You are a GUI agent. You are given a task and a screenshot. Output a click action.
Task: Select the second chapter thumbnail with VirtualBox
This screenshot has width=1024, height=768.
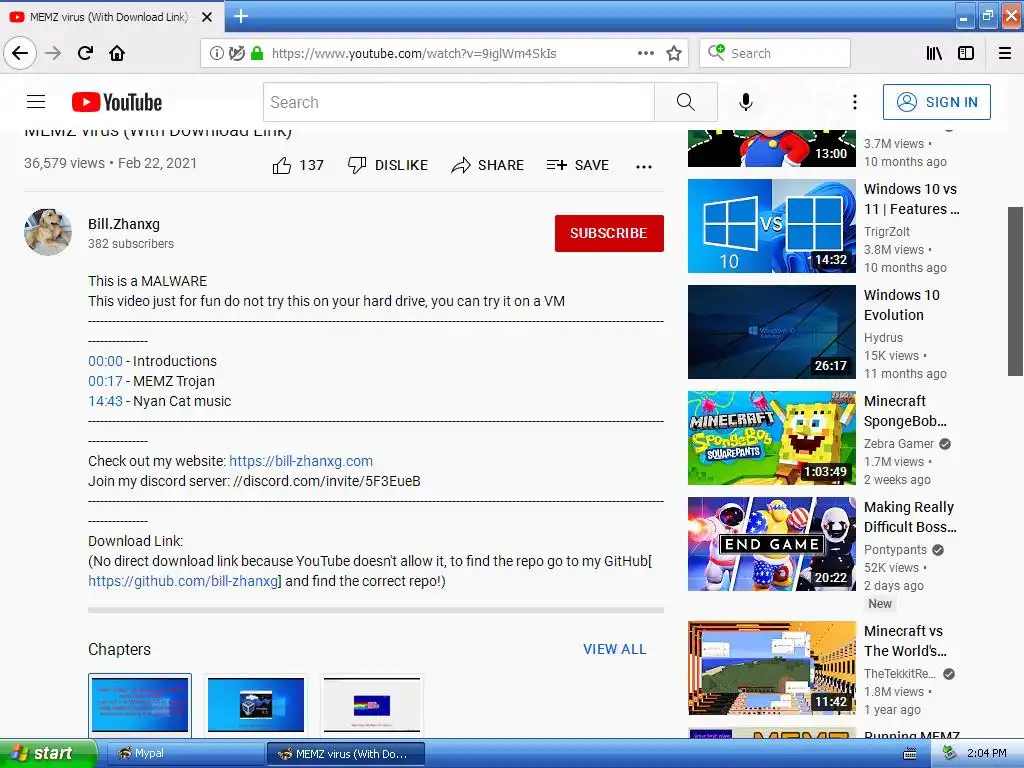click(256, 705)
